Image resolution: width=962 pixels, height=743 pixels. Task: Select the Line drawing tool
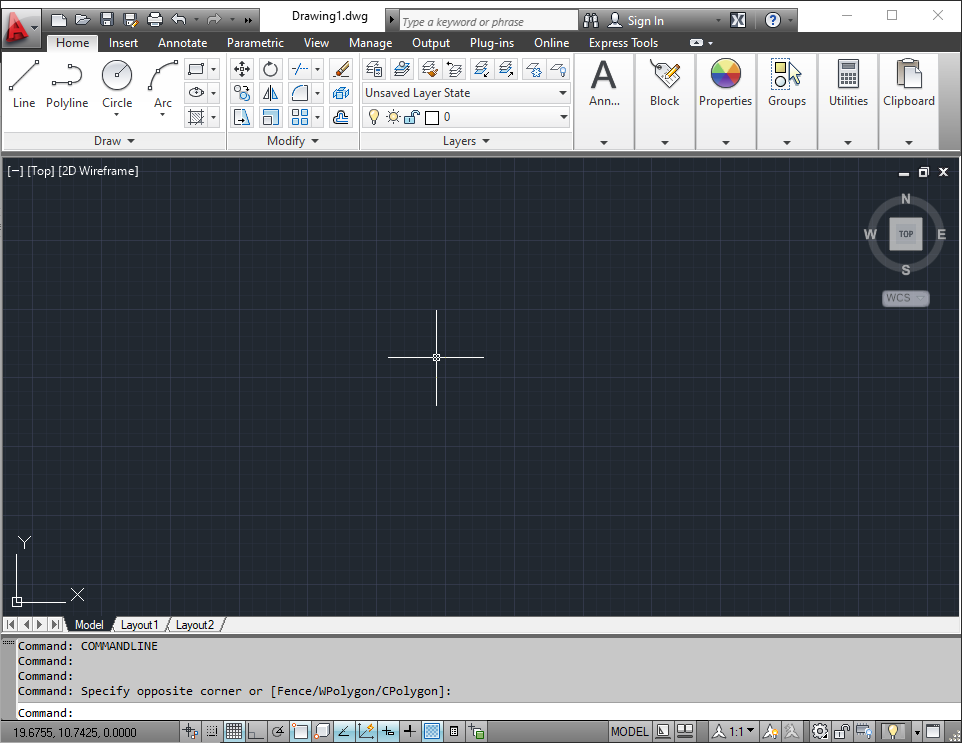click(24, 85)
